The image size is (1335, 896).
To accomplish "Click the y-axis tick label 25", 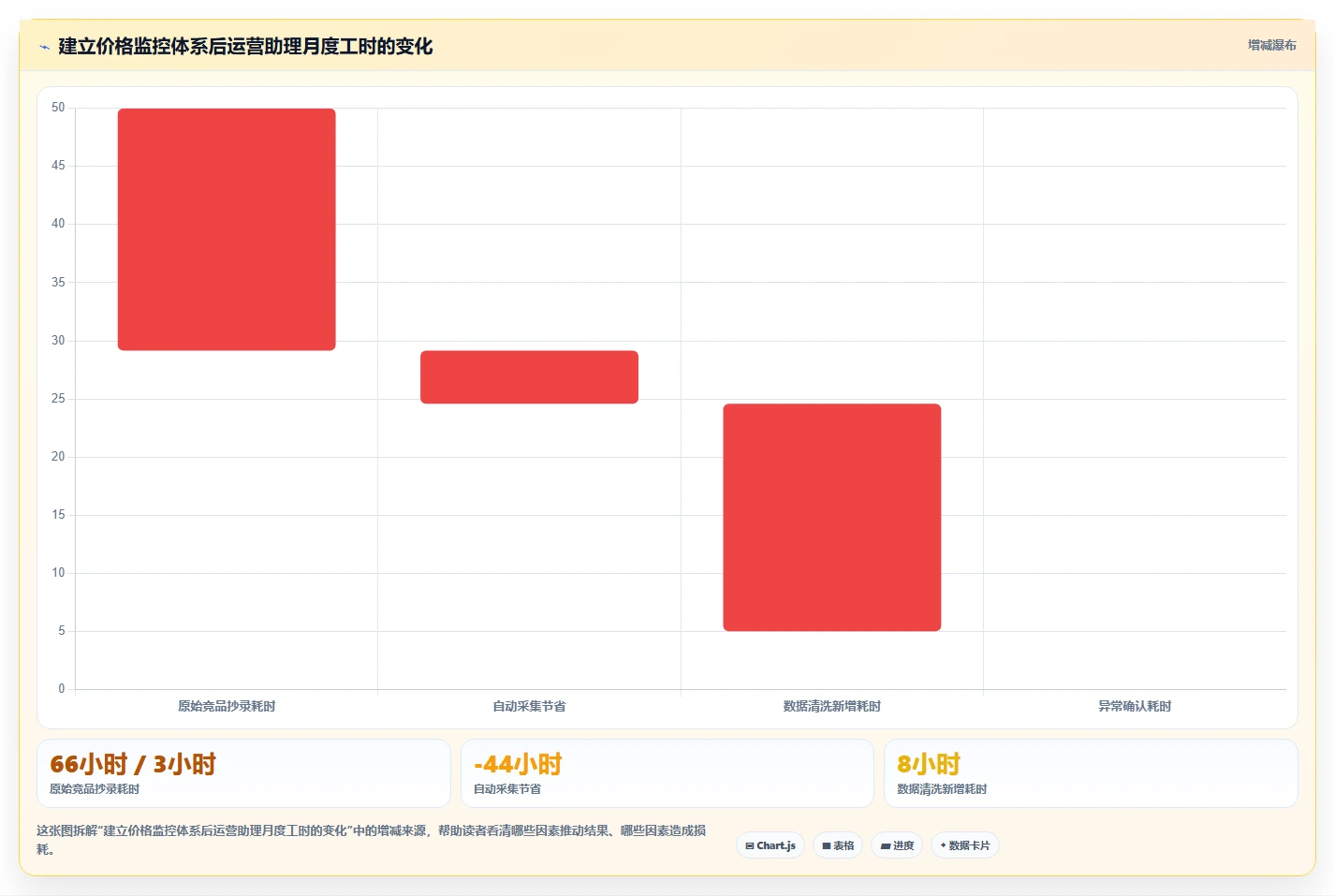I will pyautogui.click(x=58, y=399).
